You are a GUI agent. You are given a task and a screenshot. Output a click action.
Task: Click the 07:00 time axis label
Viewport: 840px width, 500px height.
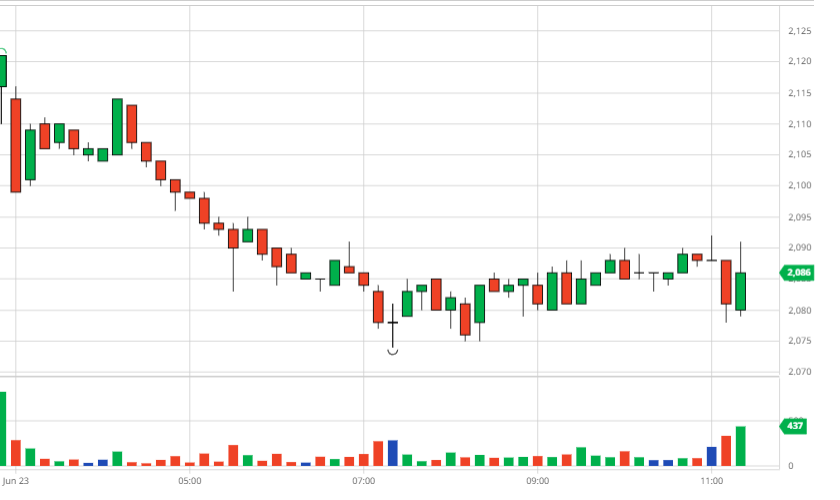tap(364, 481)
